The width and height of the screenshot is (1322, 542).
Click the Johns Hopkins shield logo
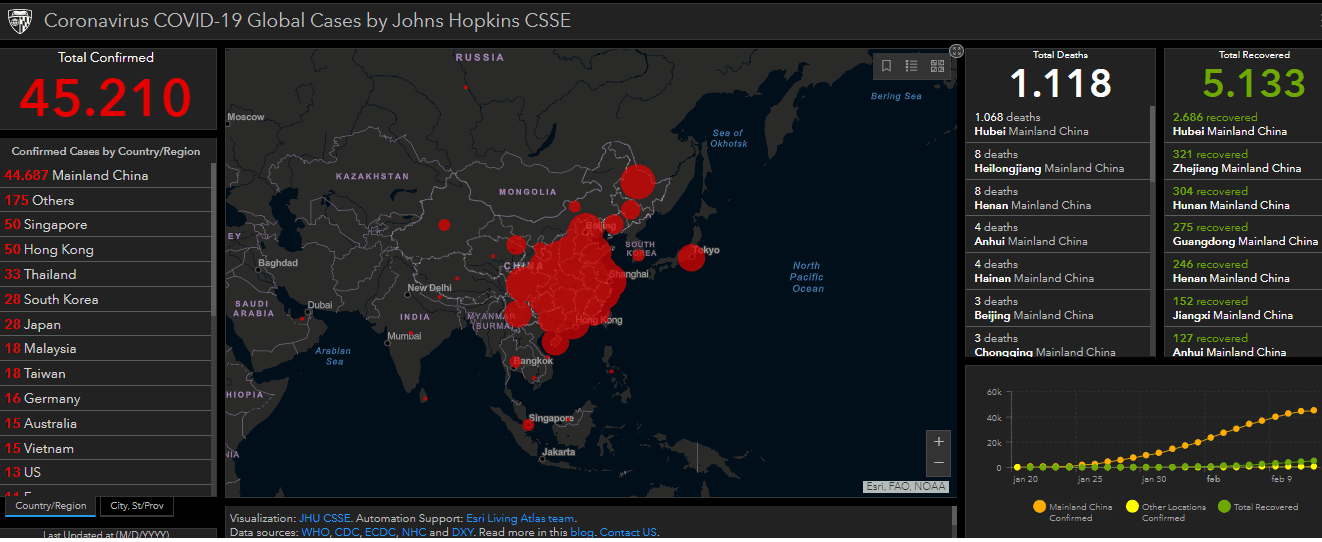tap(19, 20)
